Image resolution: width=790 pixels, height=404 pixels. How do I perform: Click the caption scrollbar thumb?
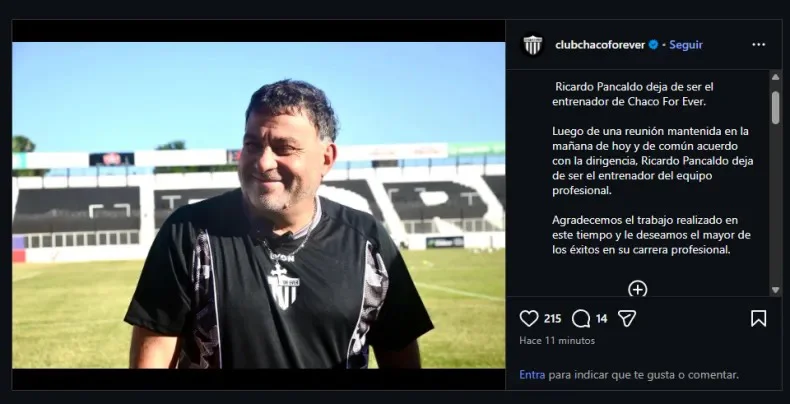click(775, 107)
